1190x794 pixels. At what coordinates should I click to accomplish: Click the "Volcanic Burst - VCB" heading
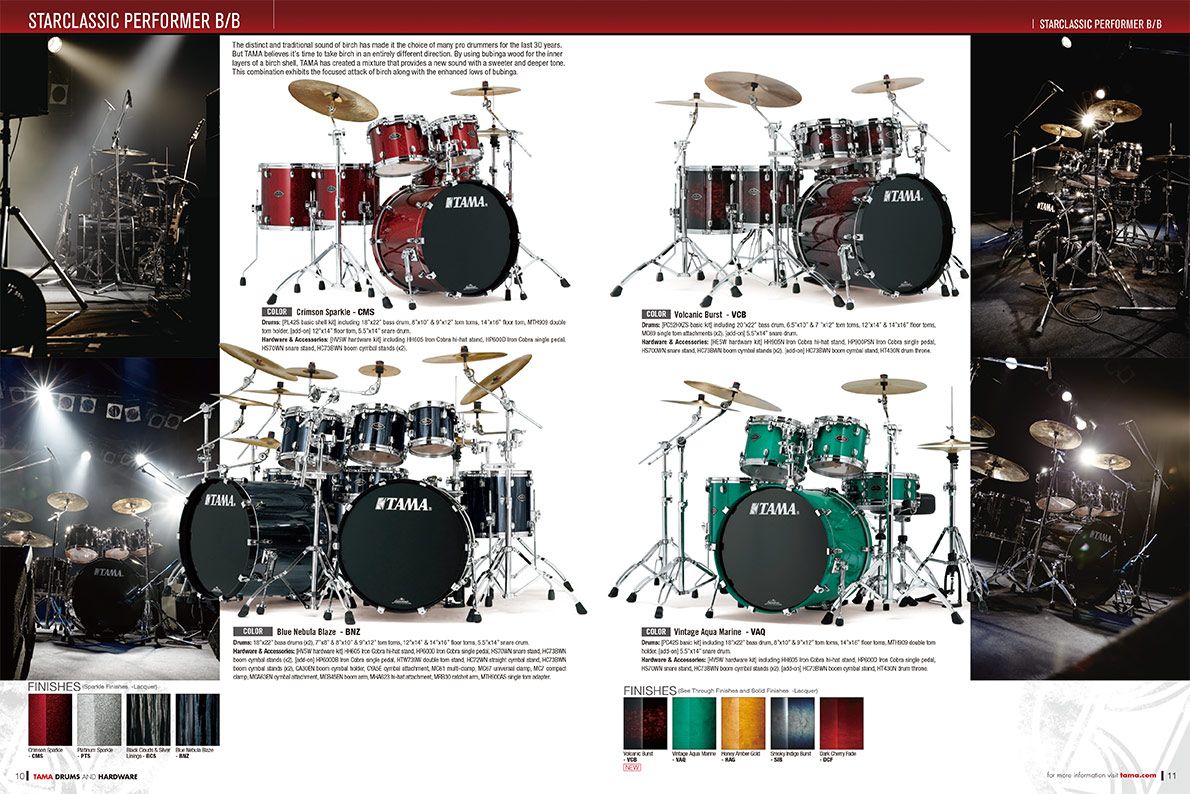(710, 314)
